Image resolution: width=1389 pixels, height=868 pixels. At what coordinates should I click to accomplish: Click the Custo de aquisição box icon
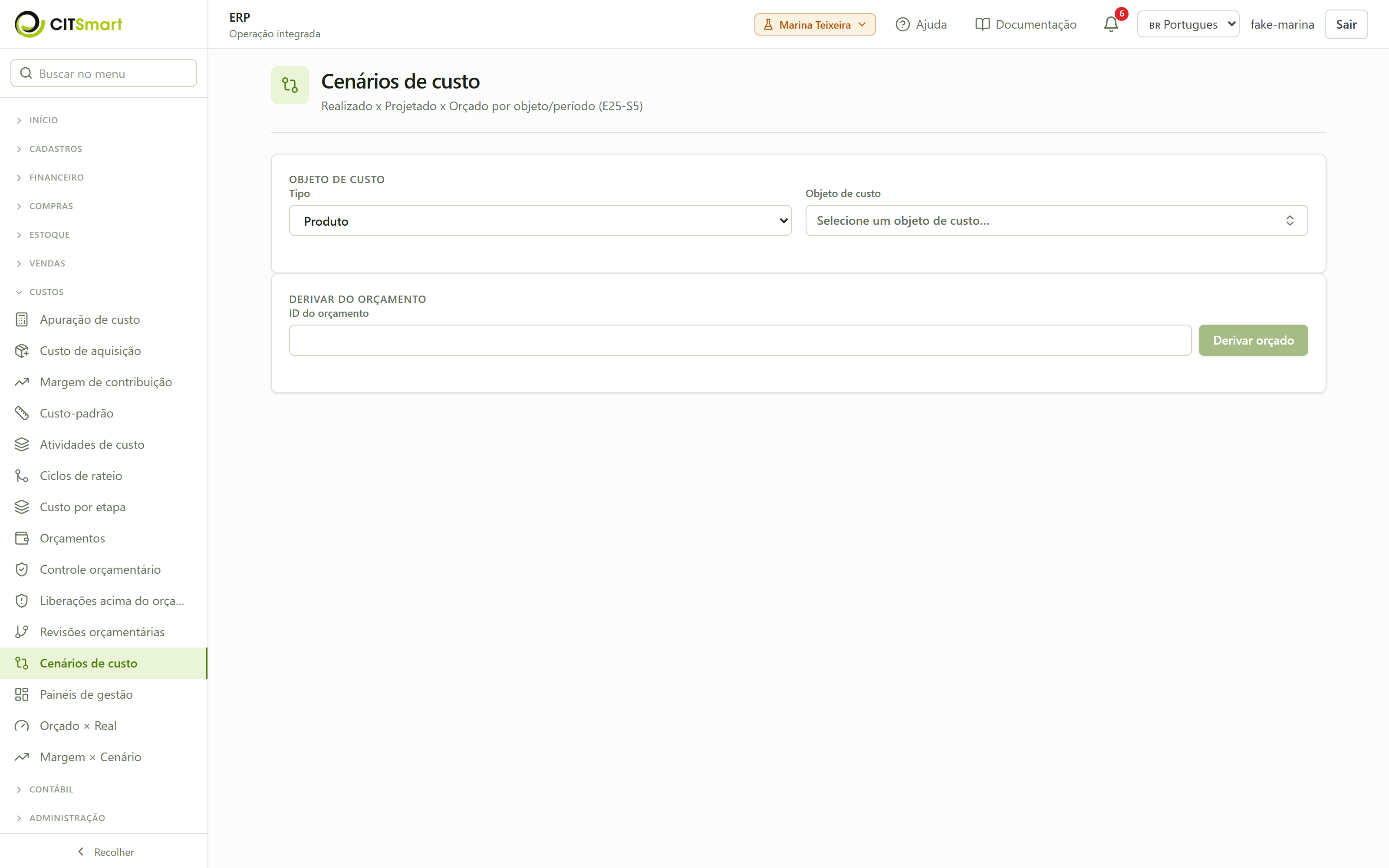coord(22,351)
